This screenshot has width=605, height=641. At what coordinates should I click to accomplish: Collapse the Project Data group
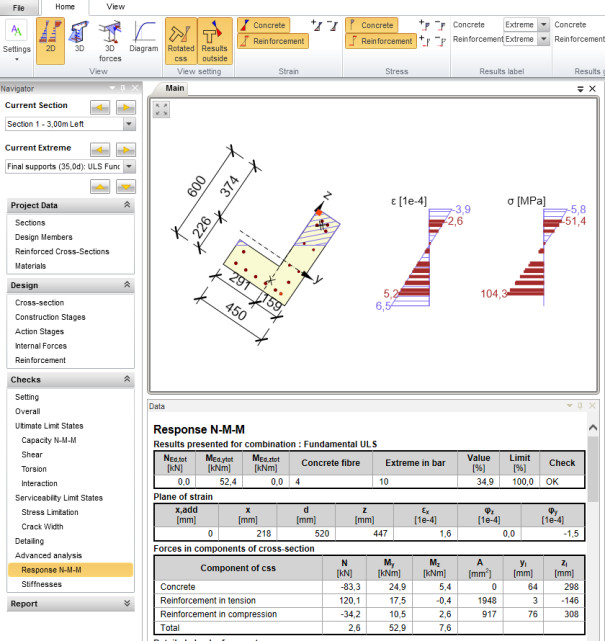tap(126, 205)
